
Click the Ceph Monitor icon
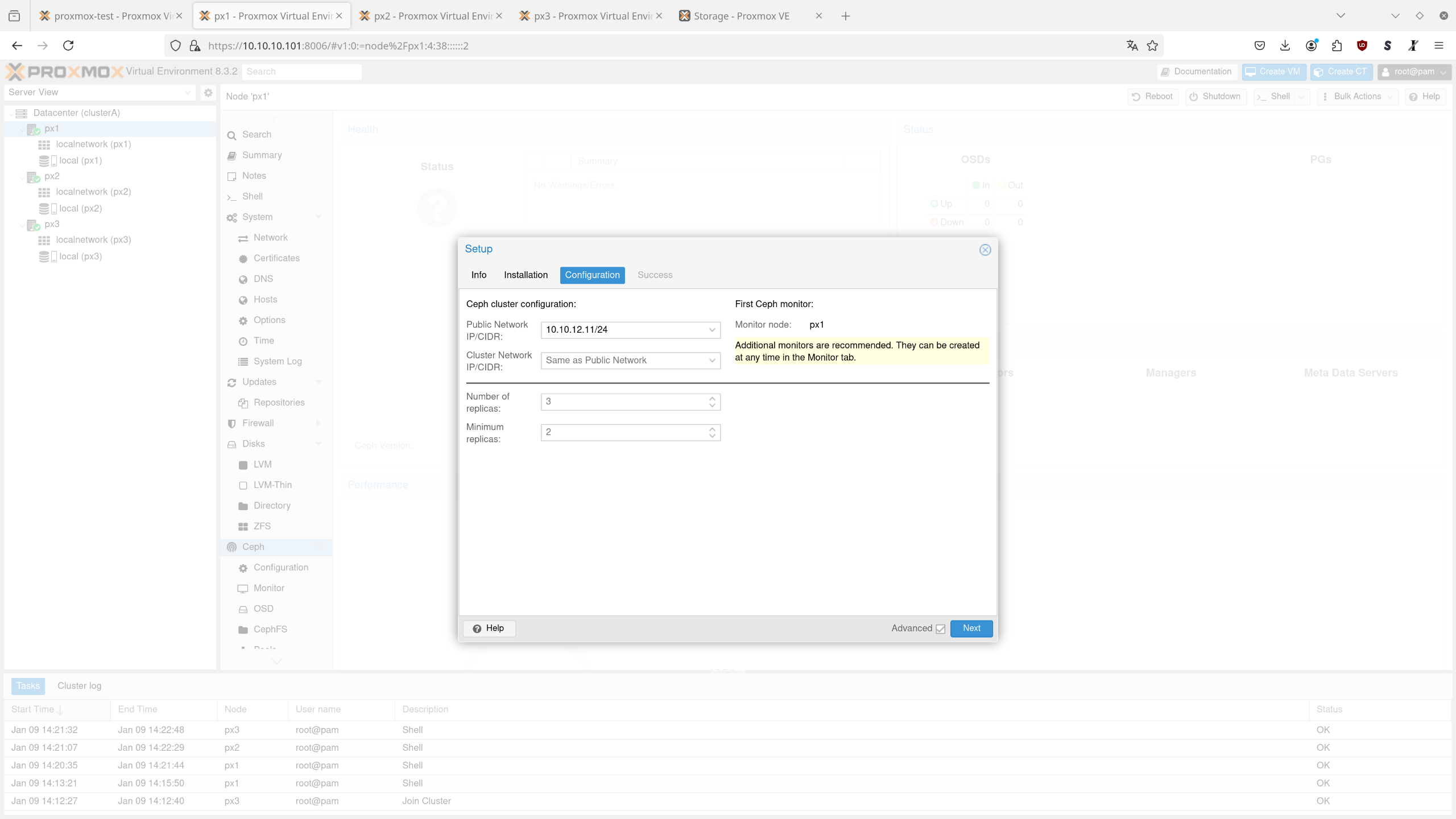tap(243, 589)
